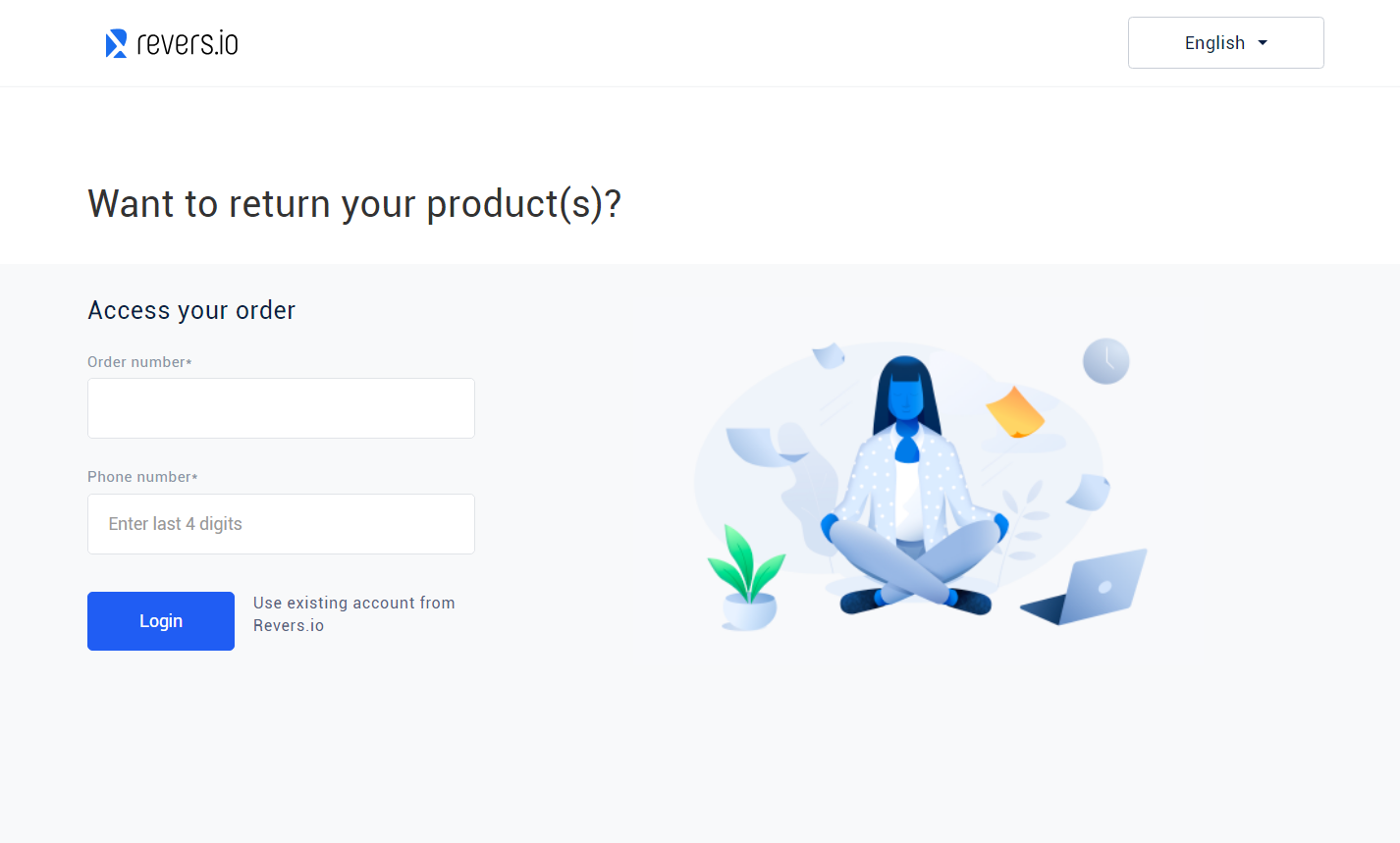Image resolution: width=1400 pixels, height=843 pixels.
Task: Click the revers.io logo icon
Action: click(x=115, y=42)
